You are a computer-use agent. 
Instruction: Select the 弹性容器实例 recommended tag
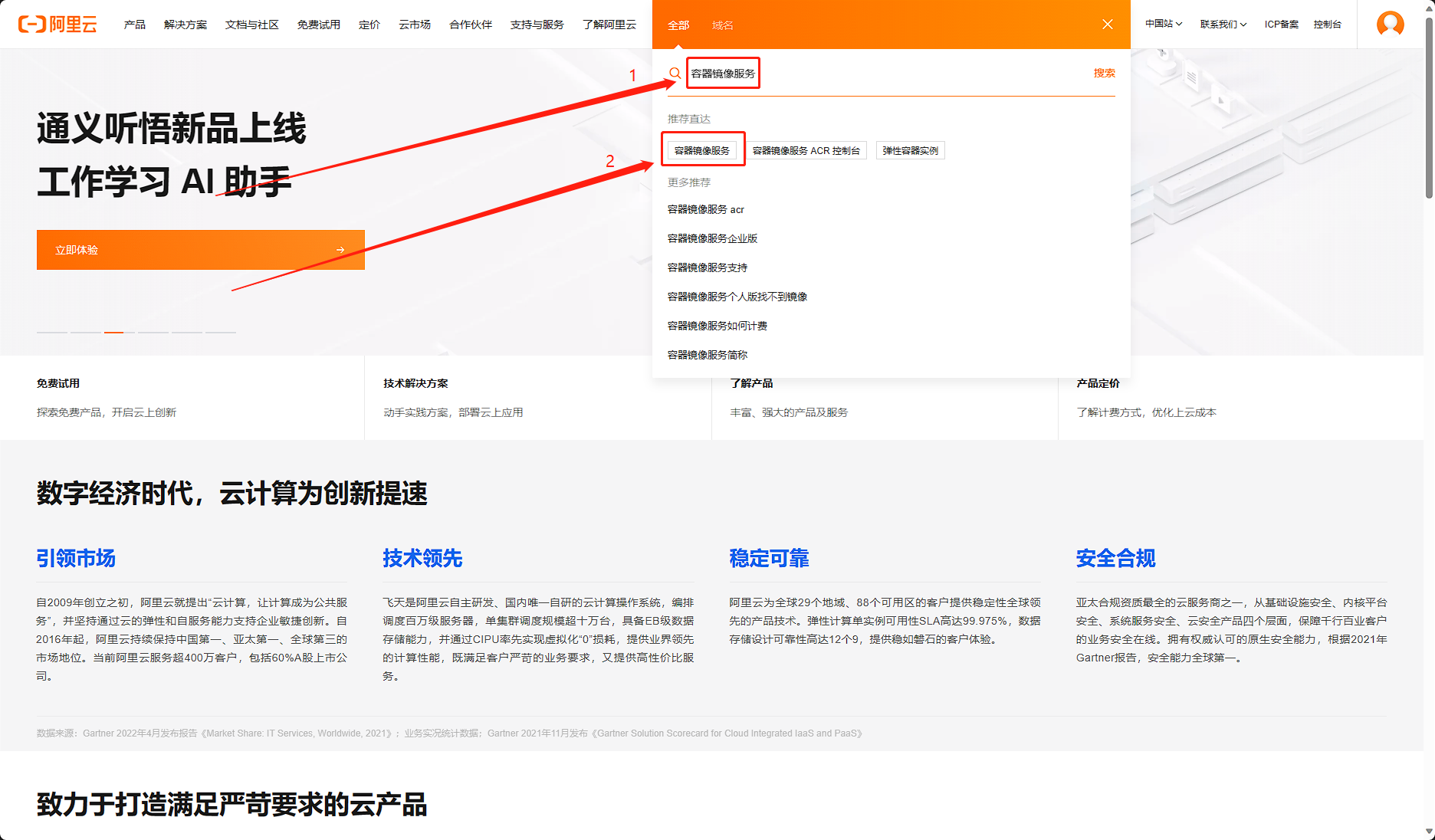click(x=911, y=150)
